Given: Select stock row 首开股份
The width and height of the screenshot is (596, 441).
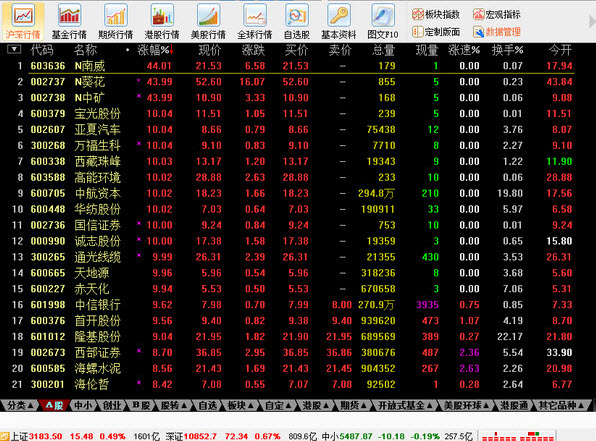Looking at the screenshot, I should coord(291,321).
